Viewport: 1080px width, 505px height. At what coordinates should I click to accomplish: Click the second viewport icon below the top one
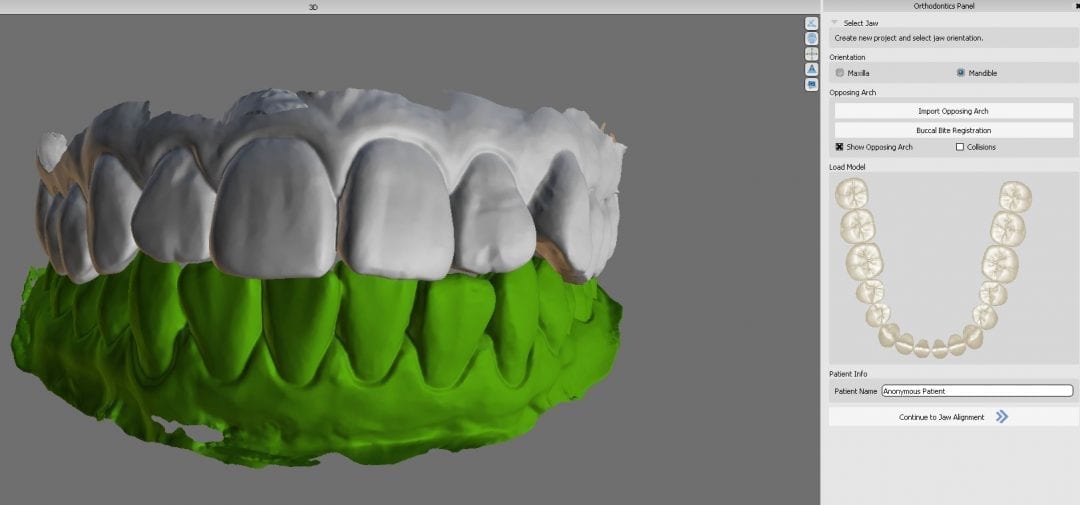coord(811,39)
